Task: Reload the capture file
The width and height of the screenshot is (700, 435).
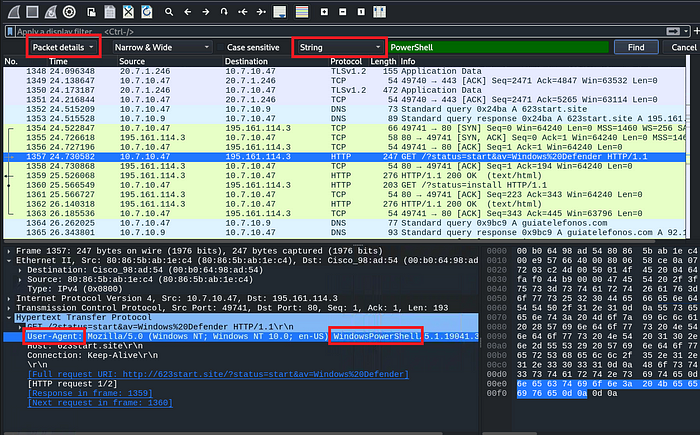Action: [146, 12]
